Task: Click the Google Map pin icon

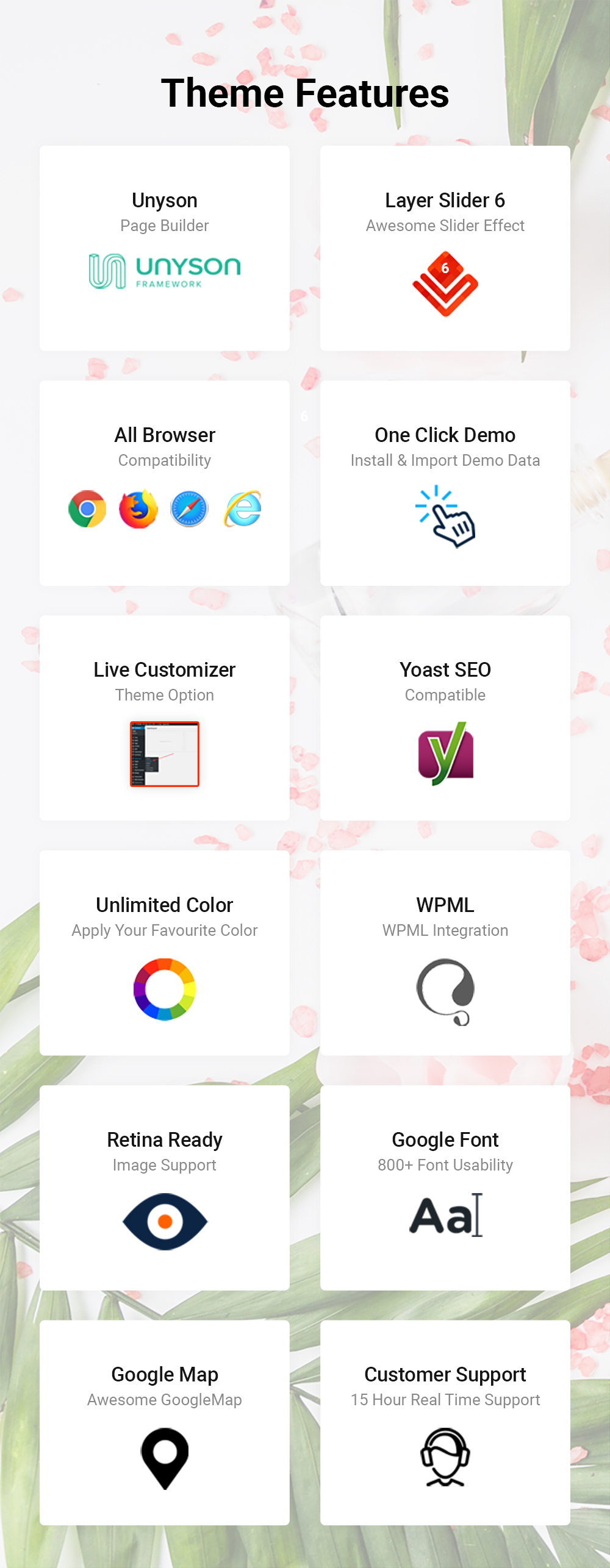Action: [165, 1458]
